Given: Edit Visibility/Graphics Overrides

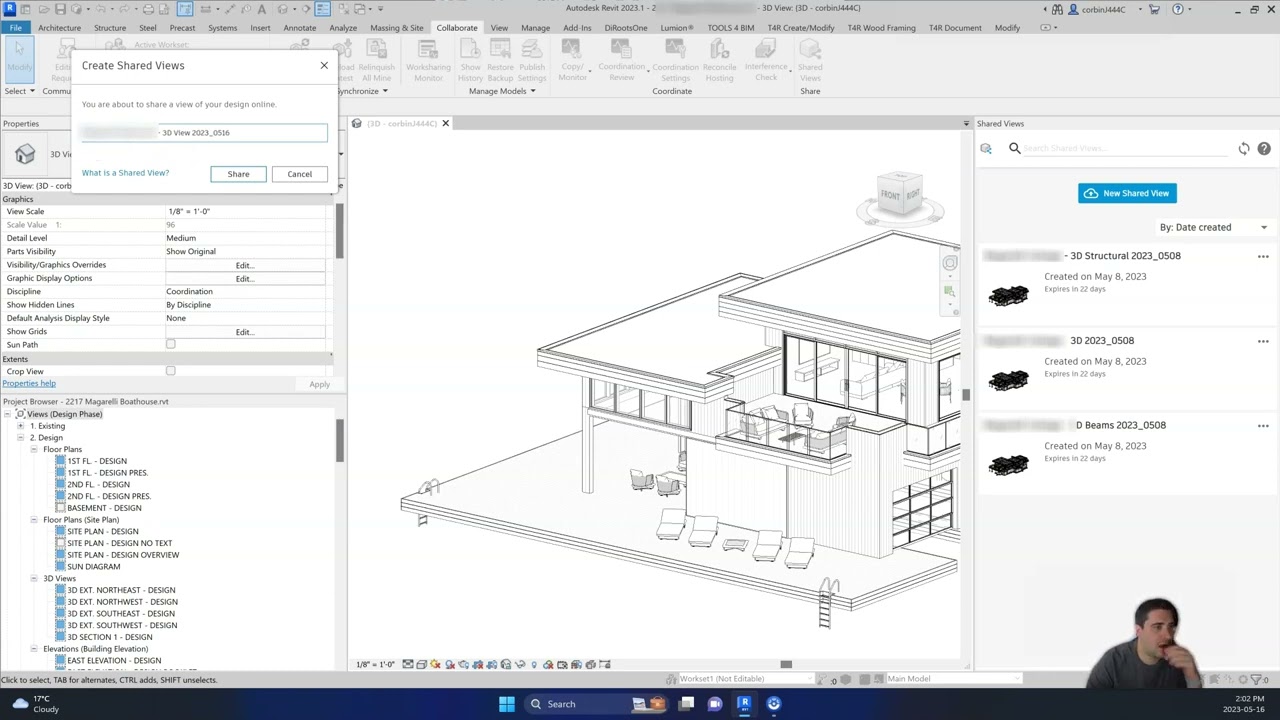Looking at the screenshot, I should [x=245, y=265].
